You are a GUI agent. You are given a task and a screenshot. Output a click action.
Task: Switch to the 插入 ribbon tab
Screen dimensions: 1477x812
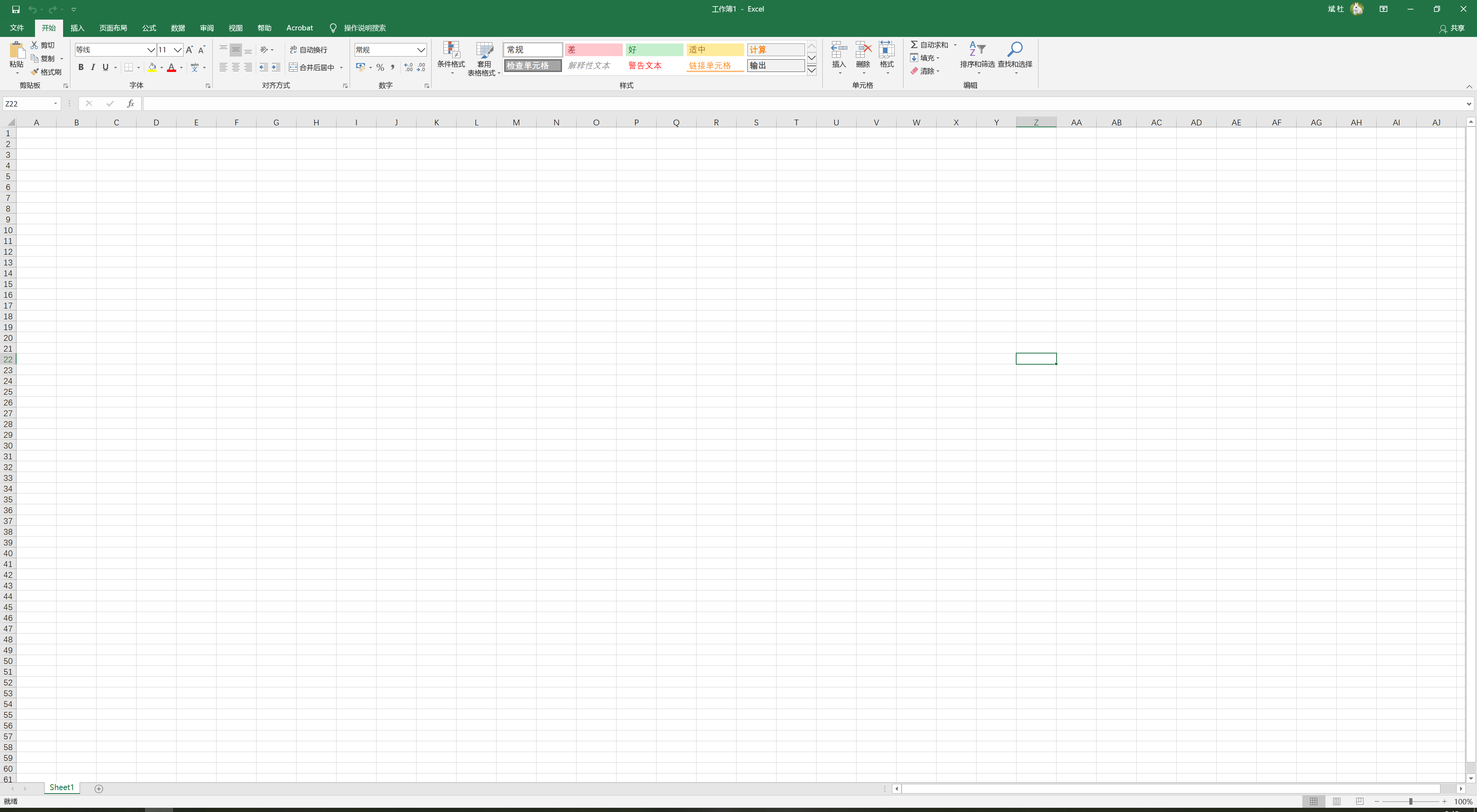click(77, 28)
